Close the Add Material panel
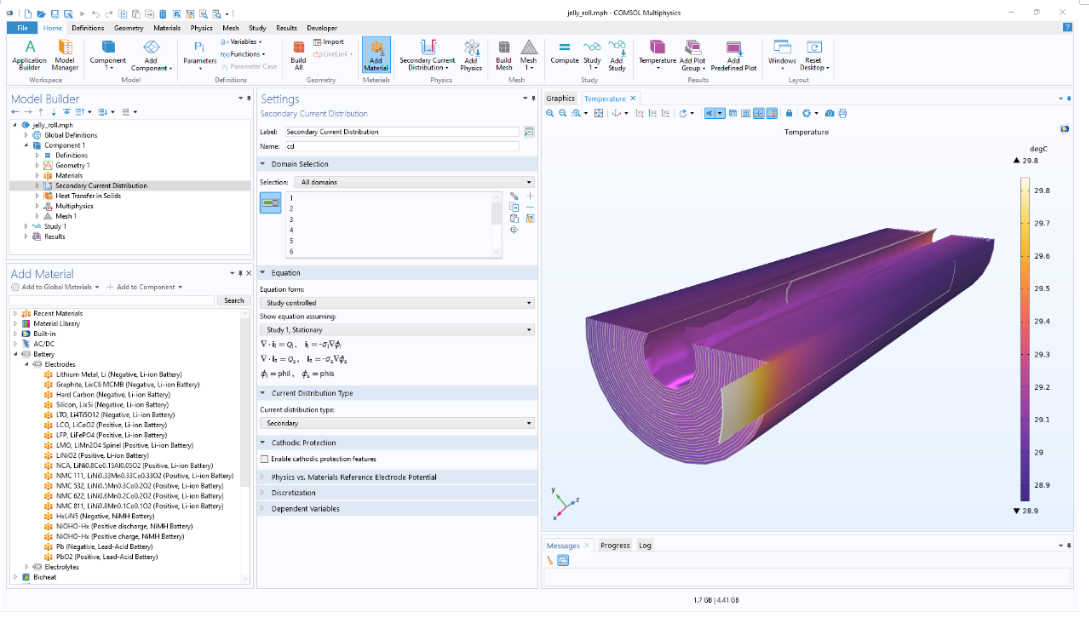Image resolution: width=1089 pixels, height=619 pixels. click(x=249, y=274)
